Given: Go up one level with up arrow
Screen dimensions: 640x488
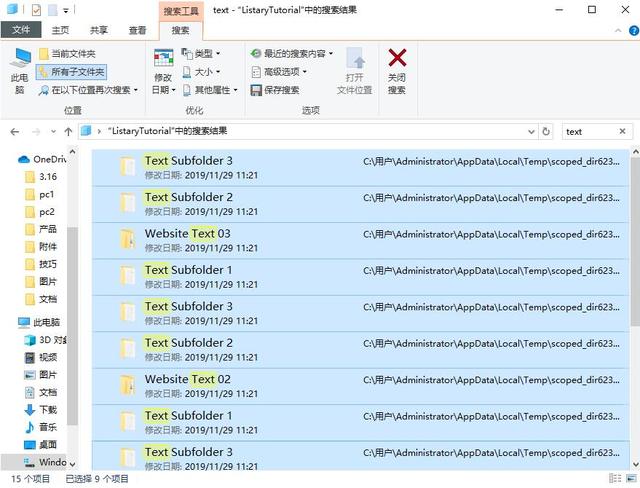Looking at the screenshot, I should [68, 132].
